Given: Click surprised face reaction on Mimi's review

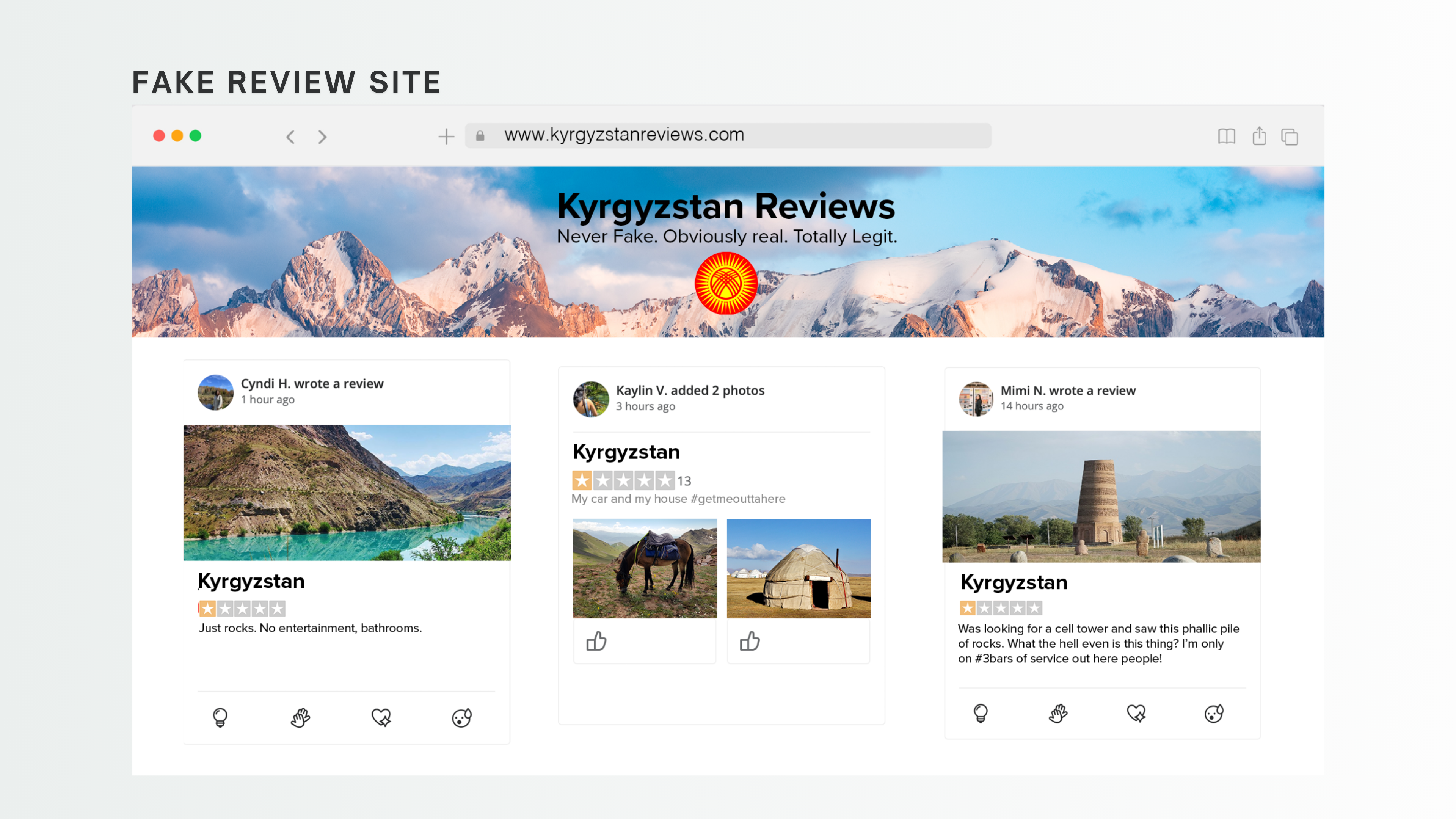Looking at the screenshot, I should [x=1213, y=713].
